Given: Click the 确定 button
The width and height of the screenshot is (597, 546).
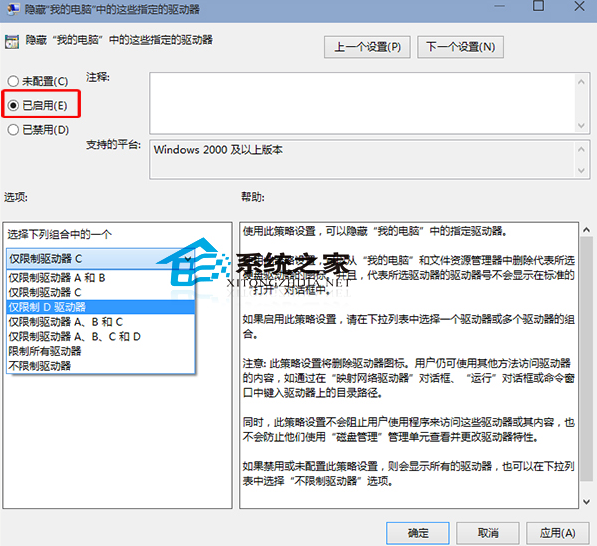Looking at the screenshot, I should coord(418,533).
